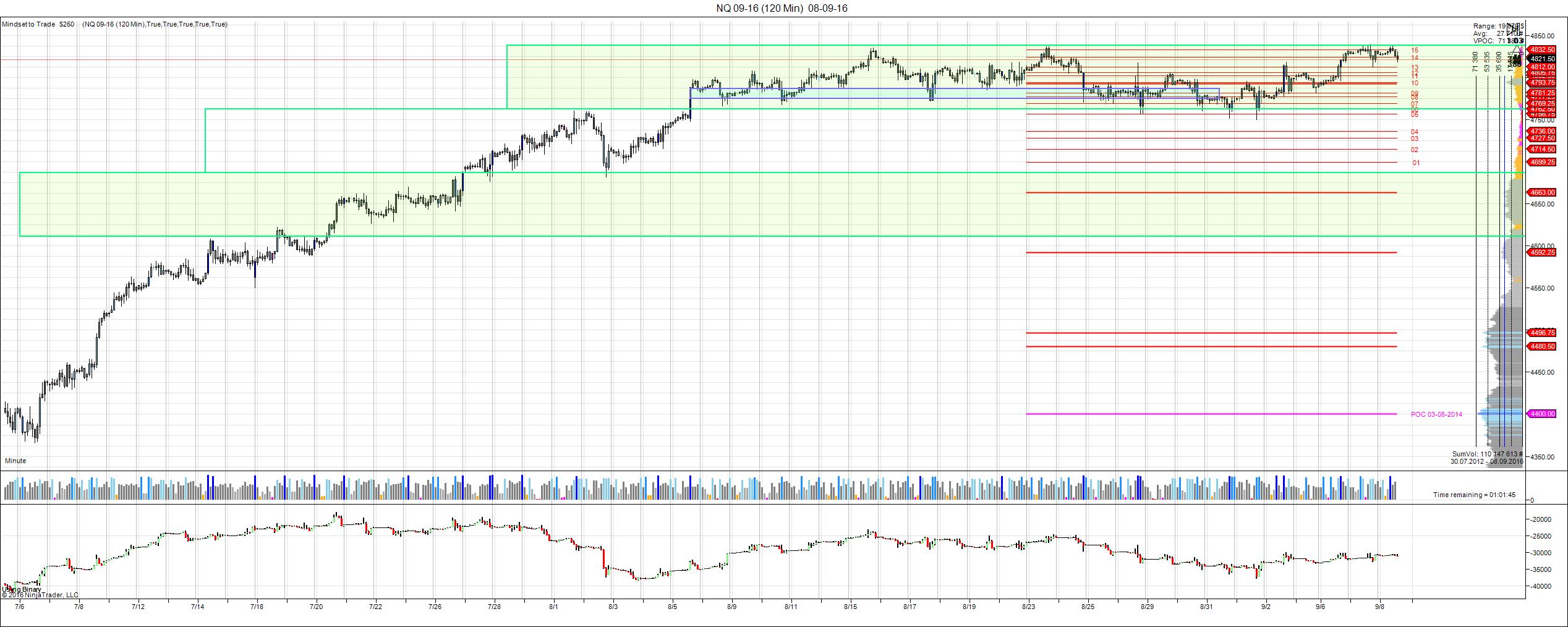Click level label 10 beside the red lines
This screenshot has width=1568, height=627.
pos(1415,83)
